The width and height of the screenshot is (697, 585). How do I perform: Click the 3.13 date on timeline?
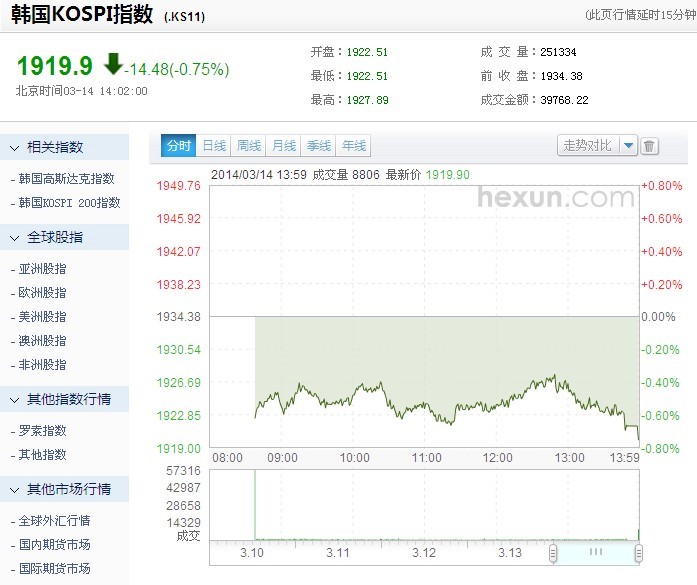click(x=509, y=553)
